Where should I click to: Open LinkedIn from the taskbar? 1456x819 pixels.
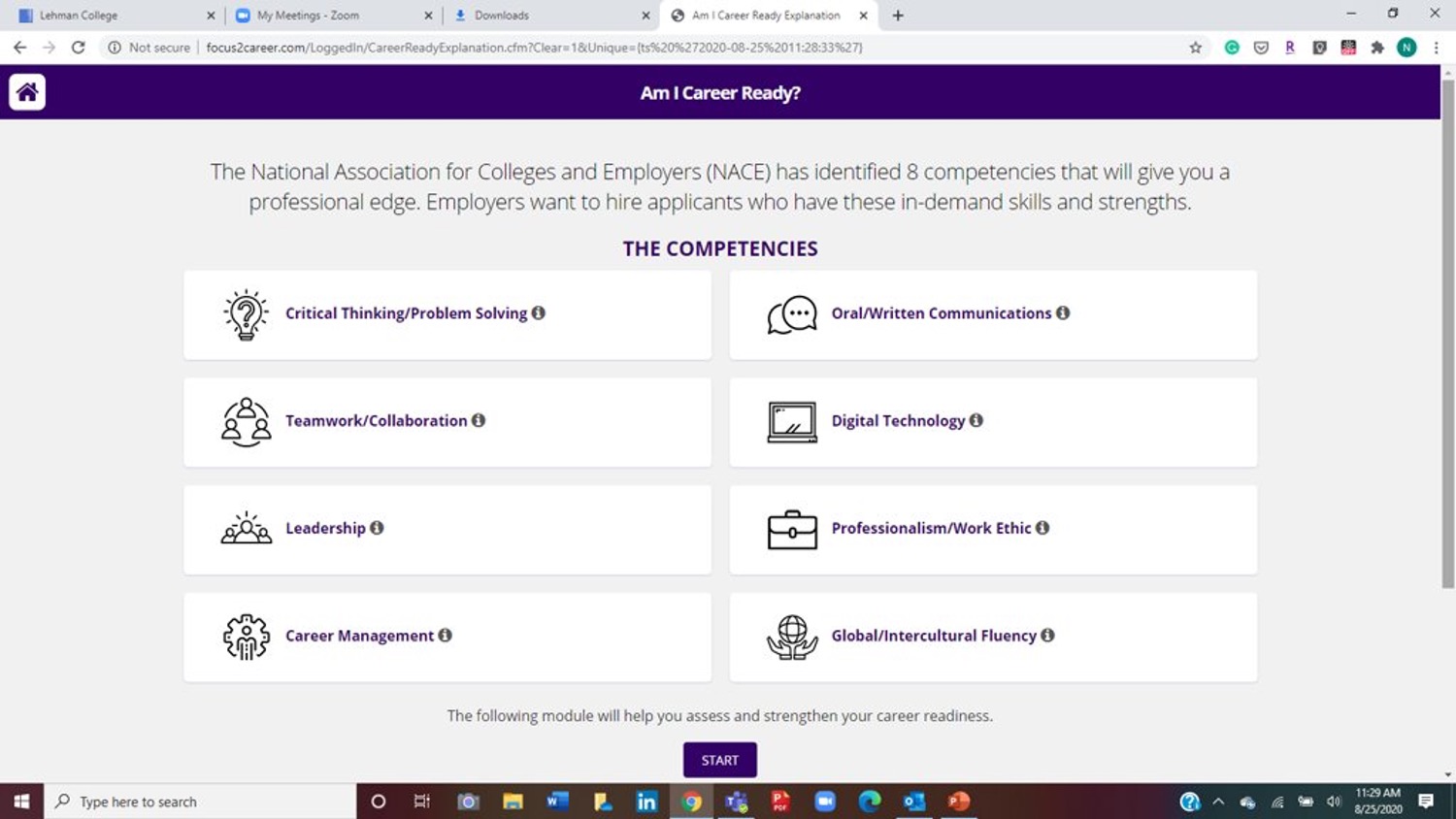[x=646, y=802]
